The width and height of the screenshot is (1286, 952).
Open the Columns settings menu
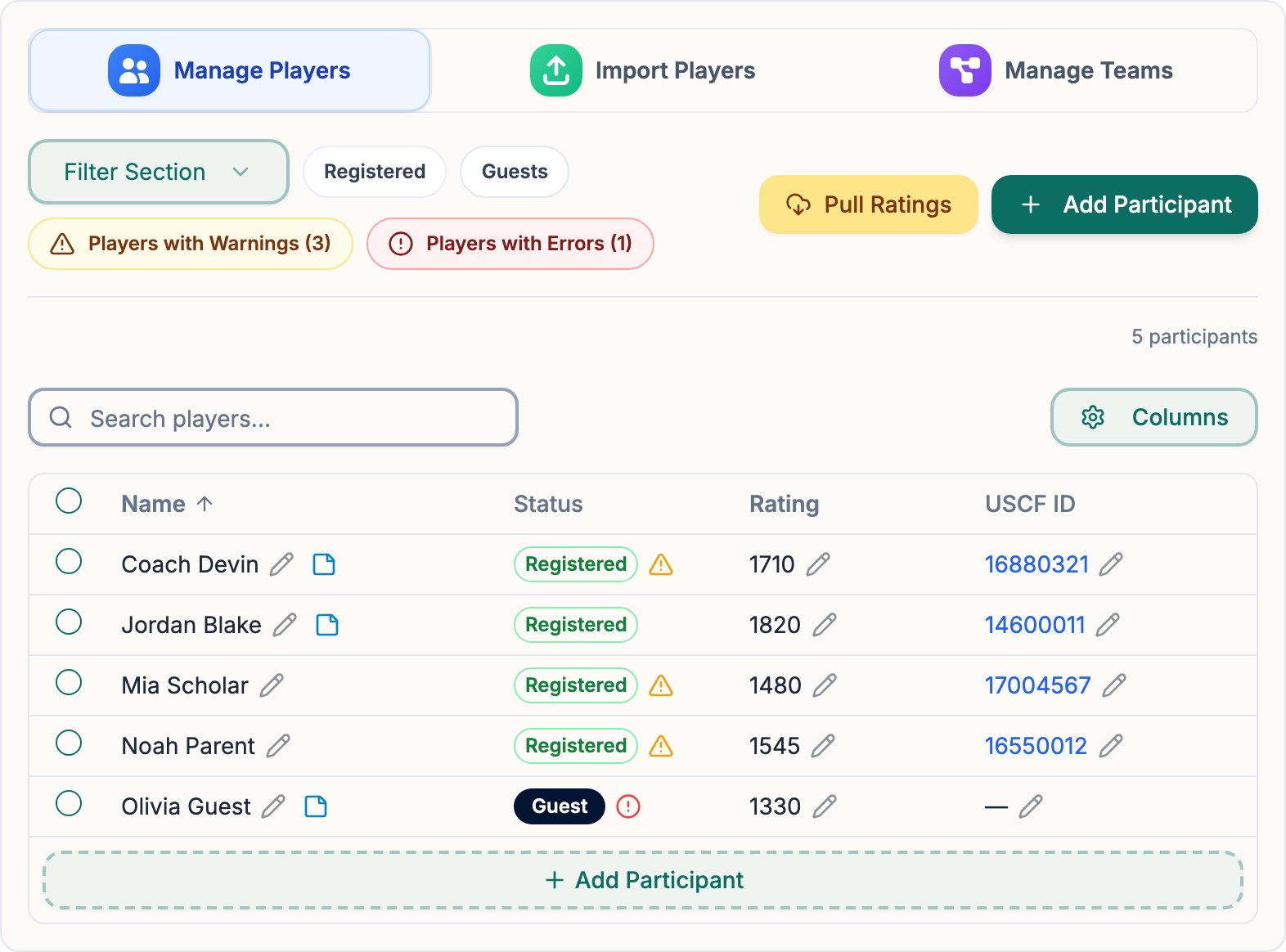(1153, 417)
